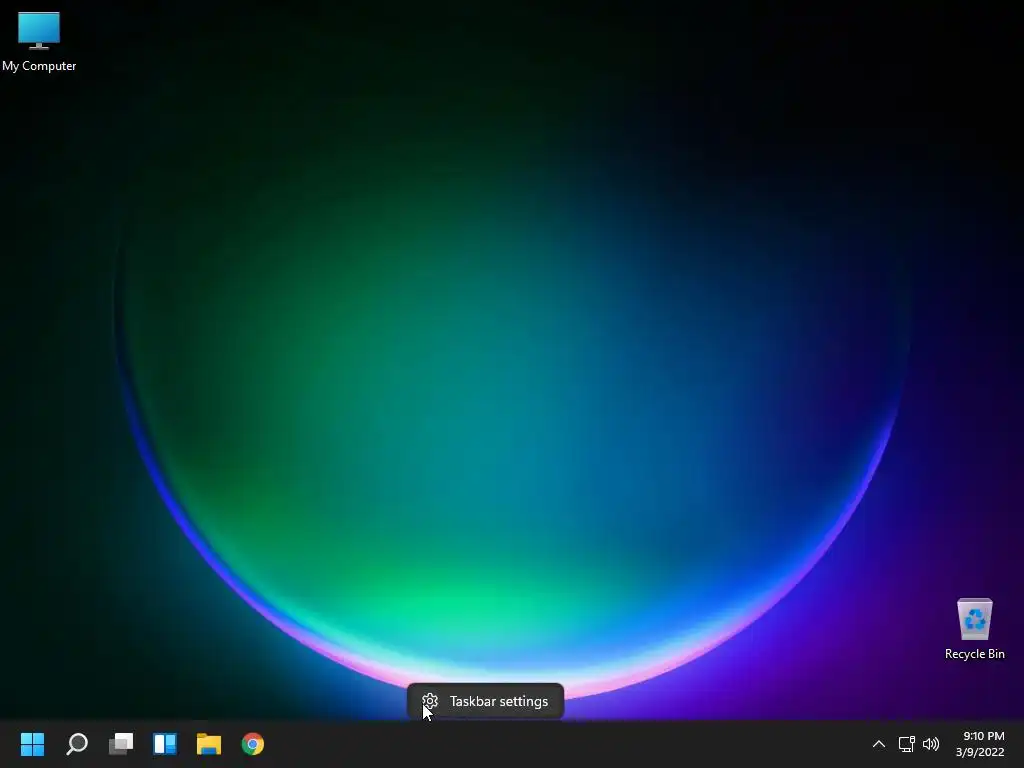Show hidden tray icons chevron
Viewport: 1024px width, 768px height.
tap(879, 744)
